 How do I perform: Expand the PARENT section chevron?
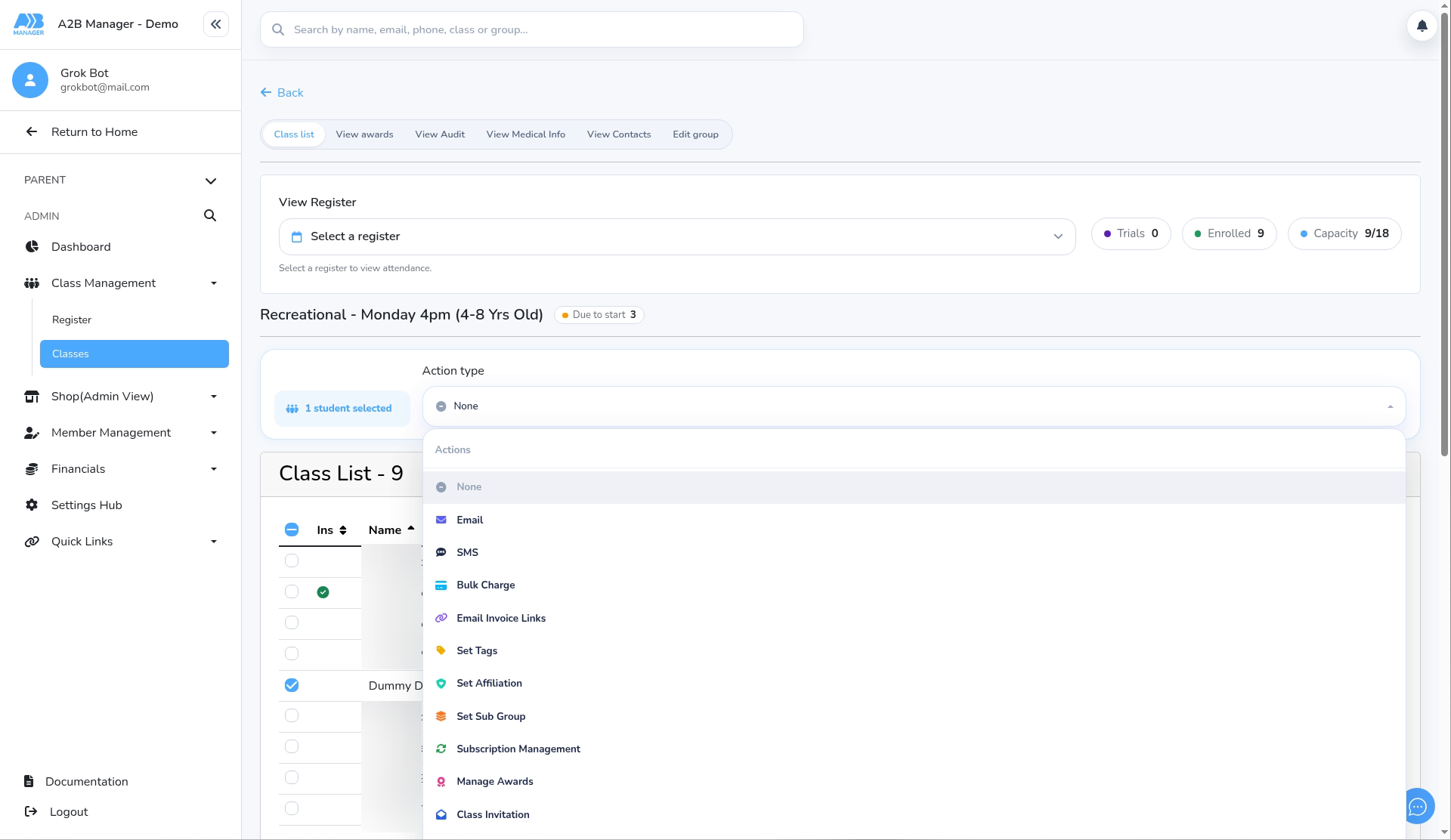(211, 181)
